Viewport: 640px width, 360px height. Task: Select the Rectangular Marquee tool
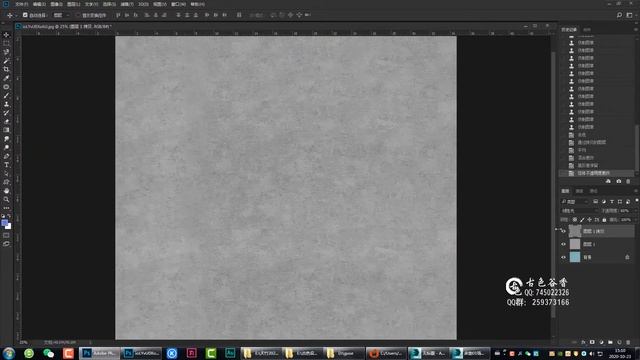[x=6, y=44]
